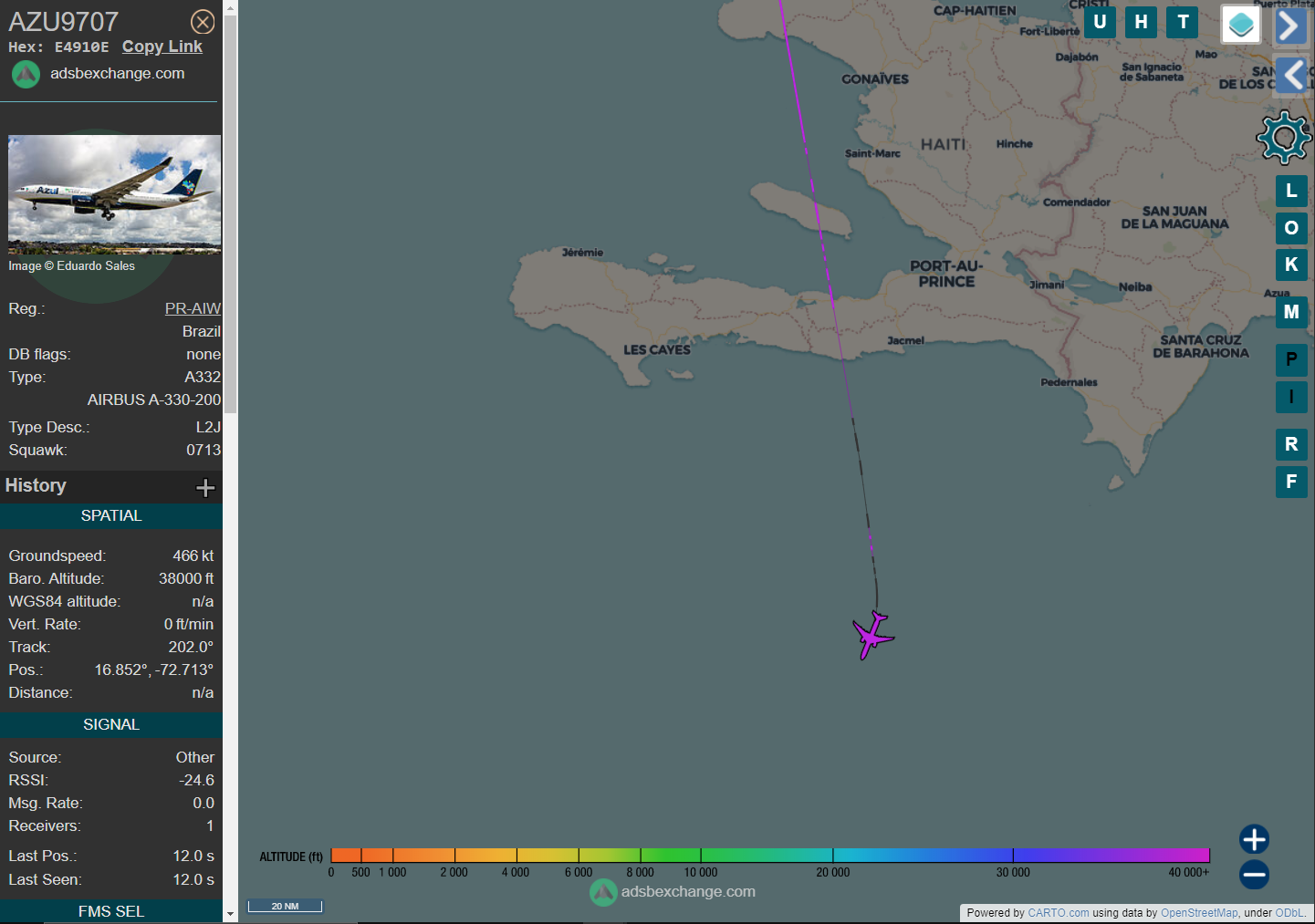Viewport: 1315px width, 924px height.
Task: Click the sidebar scrollbar down arrow
Action: click(x=230, y=914)
